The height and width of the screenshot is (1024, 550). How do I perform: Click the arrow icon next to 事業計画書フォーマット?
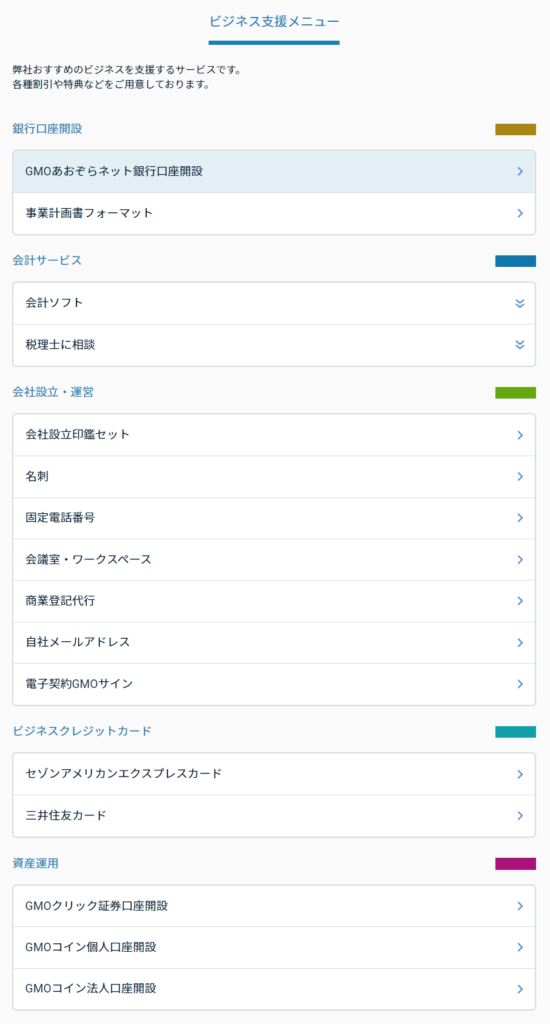[520, 213]
